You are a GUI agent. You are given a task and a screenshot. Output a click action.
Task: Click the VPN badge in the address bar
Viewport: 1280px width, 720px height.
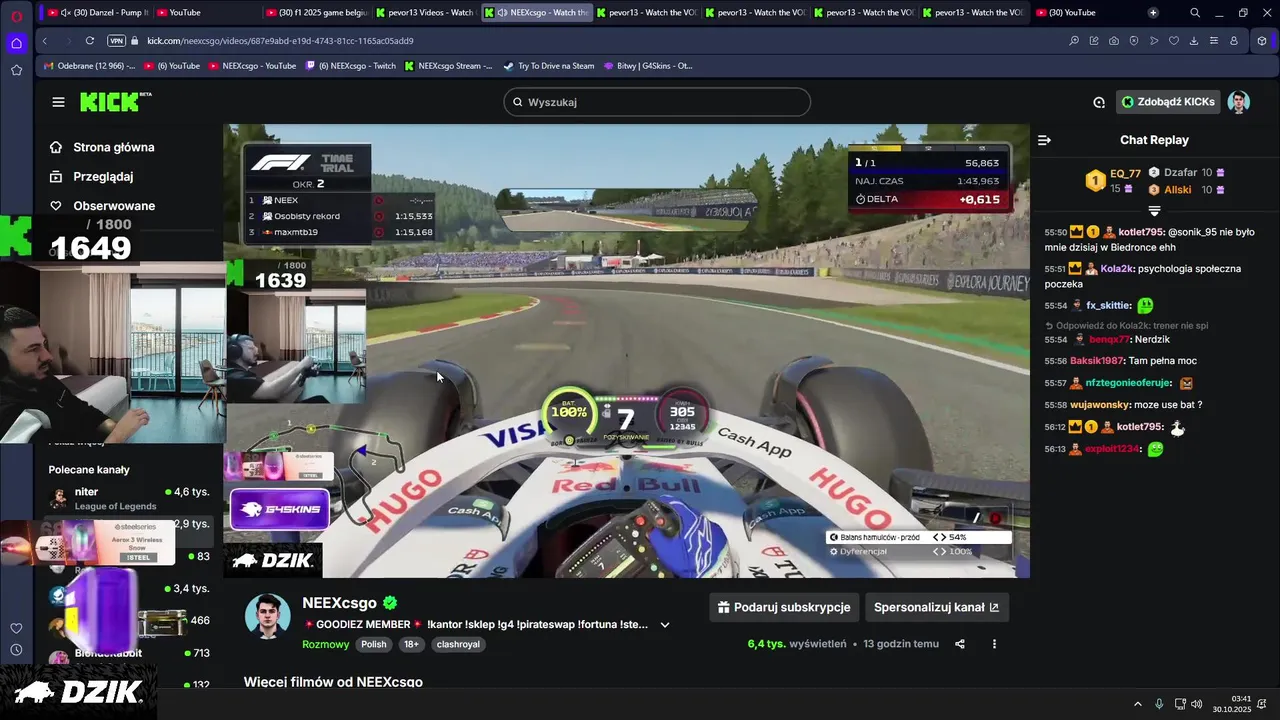pos(116,41)
